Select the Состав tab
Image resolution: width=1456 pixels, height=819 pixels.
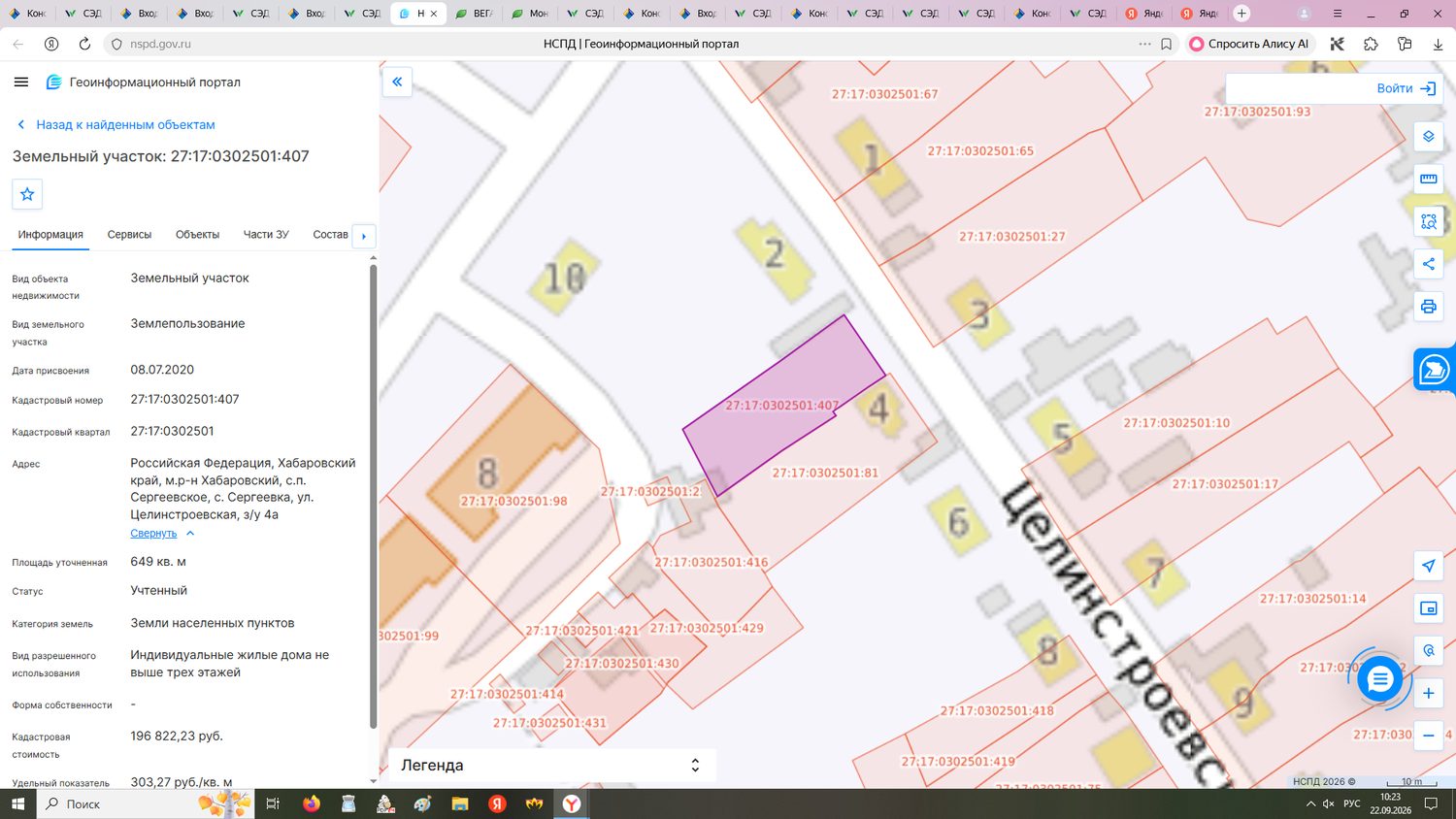click(x=330, y=235)
